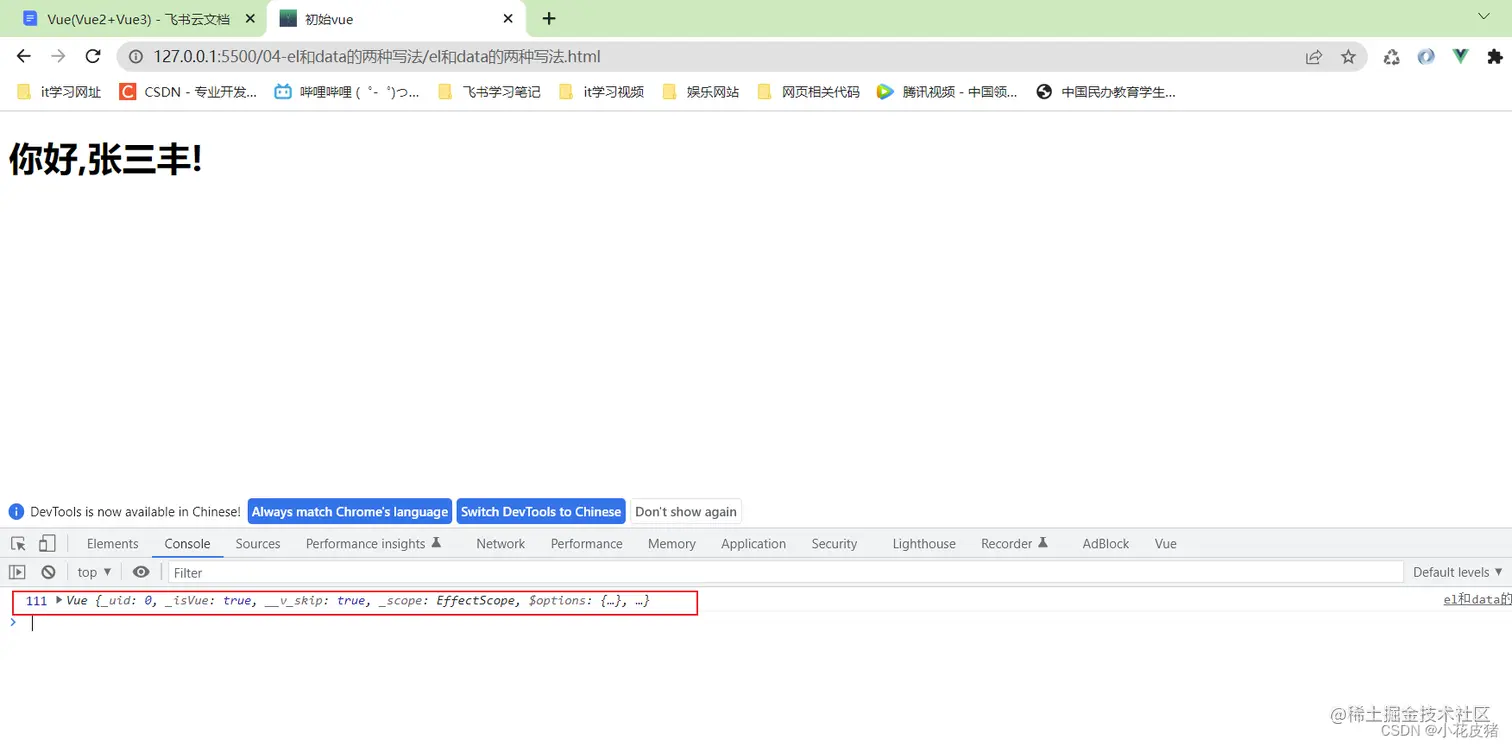Open a new tab with the plus button

coord(549,18)
